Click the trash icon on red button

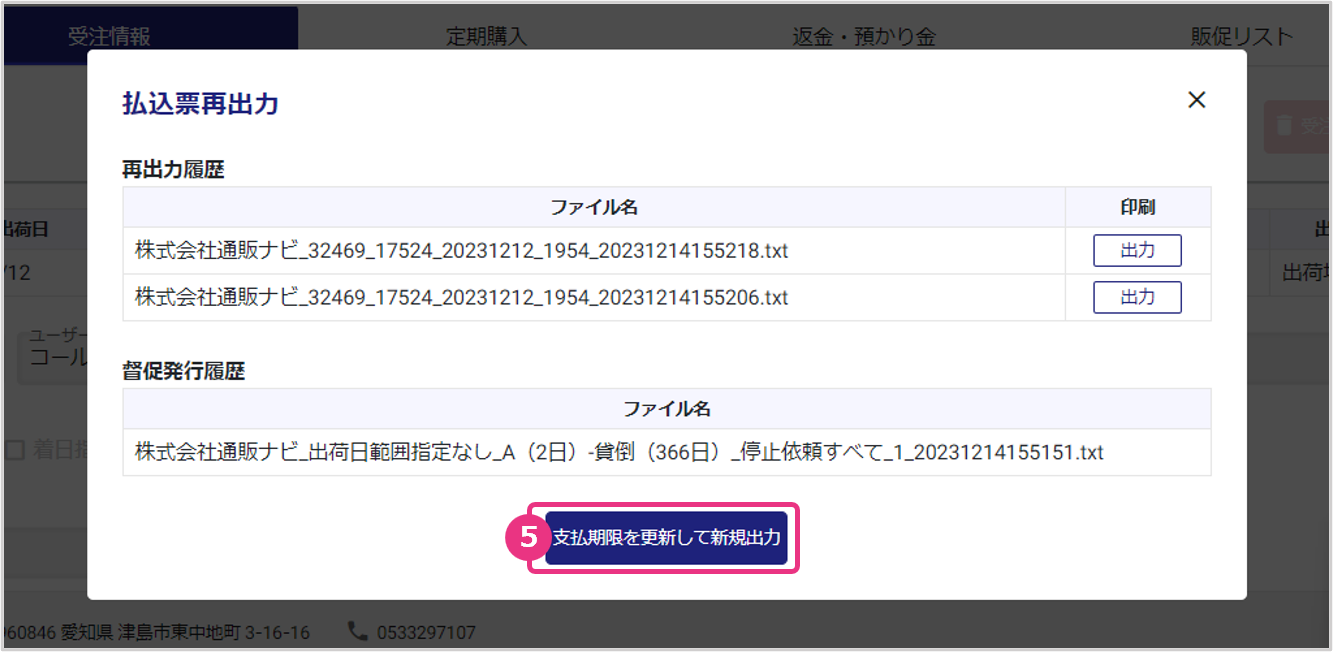(x=1283, y=126)
